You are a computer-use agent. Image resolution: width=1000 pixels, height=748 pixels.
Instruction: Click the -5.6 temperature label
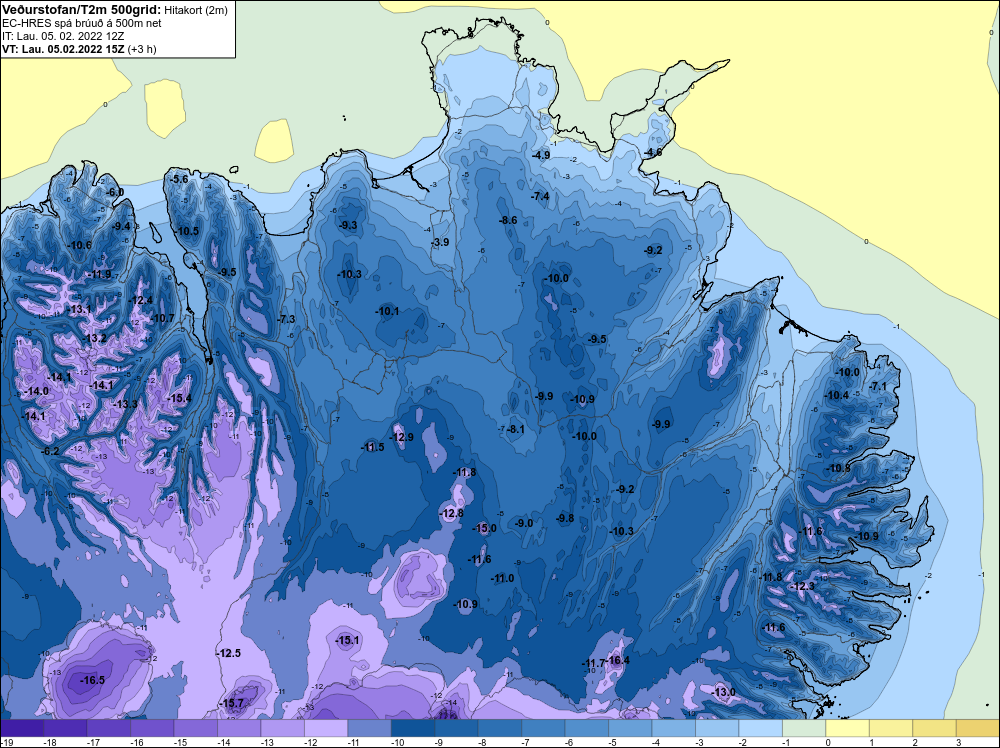(x=180, y=179)
